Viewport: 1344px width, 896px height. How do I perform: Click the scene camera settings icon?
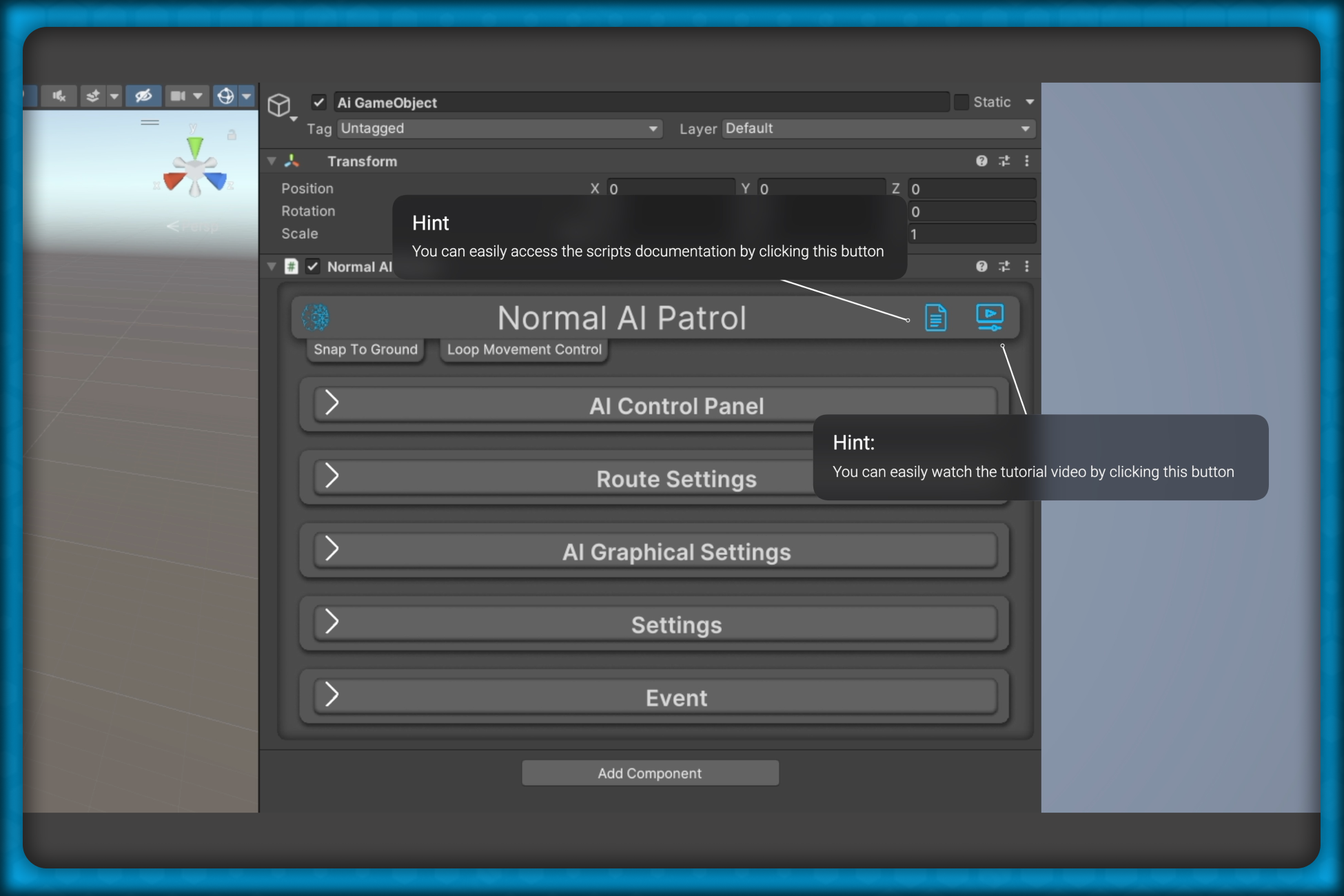[x=178, y=96]
